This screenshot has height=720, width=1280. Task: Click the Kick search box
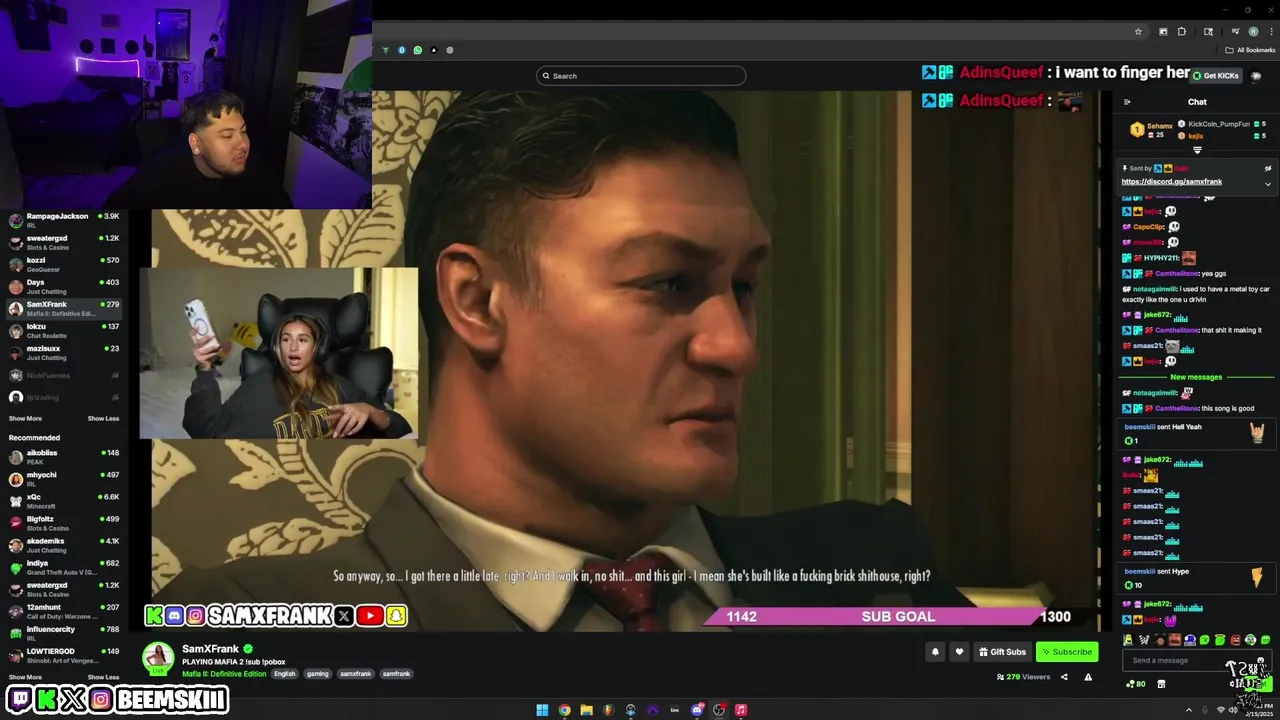tap(641, 76)
